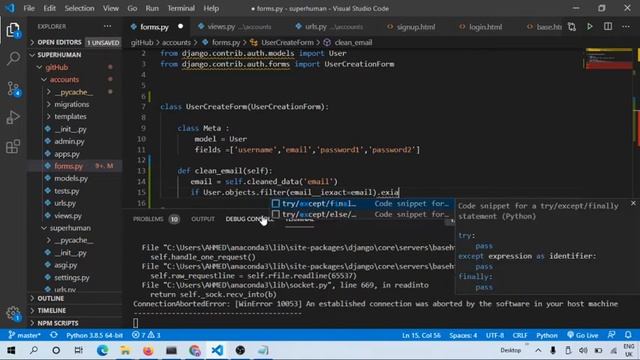Select try/except/else snippet suggestion
This screenshot has width=640, height=360.
[362, 214]
